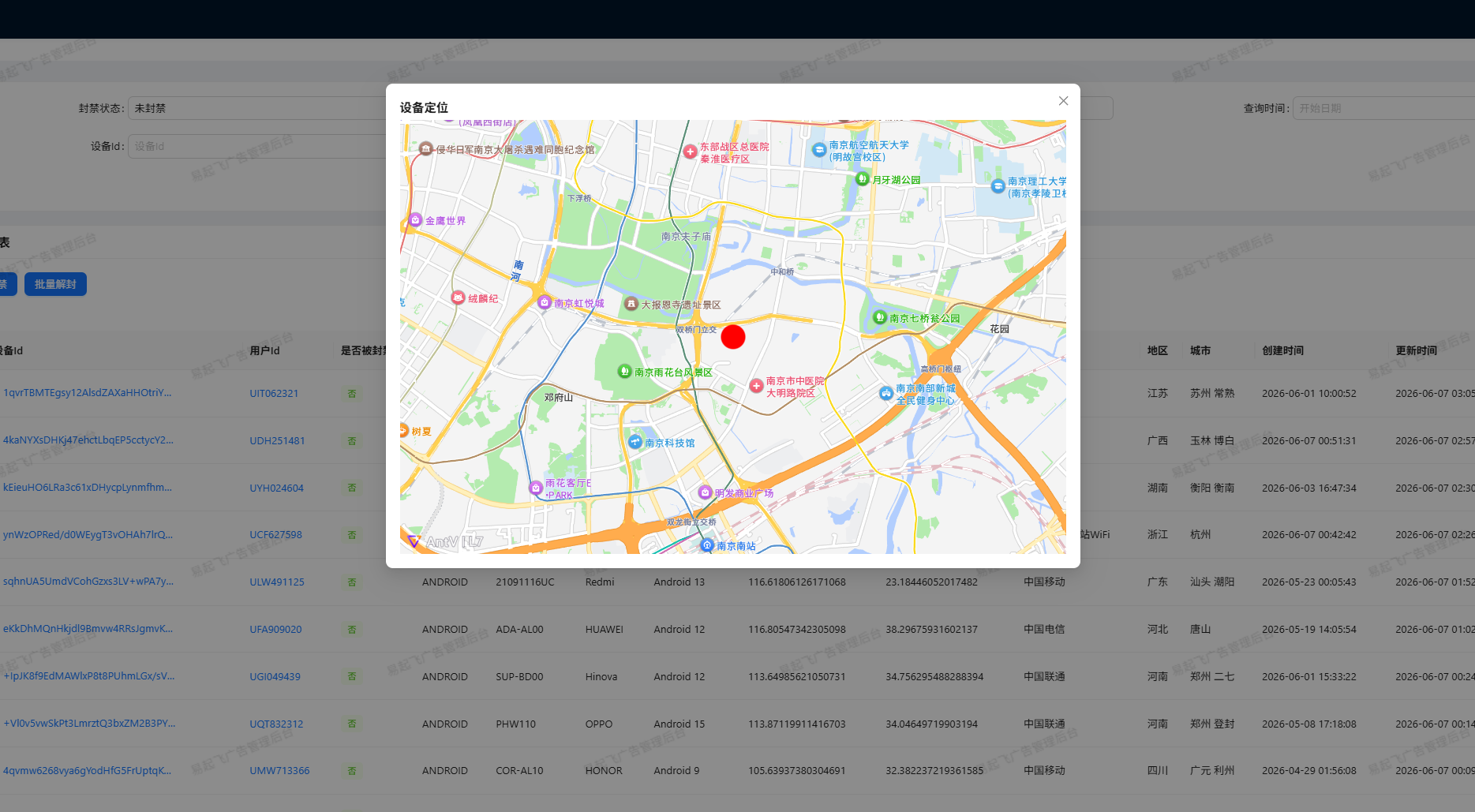
Task: Click the 南京科技馆 map icon
Action: pos(635,442)
